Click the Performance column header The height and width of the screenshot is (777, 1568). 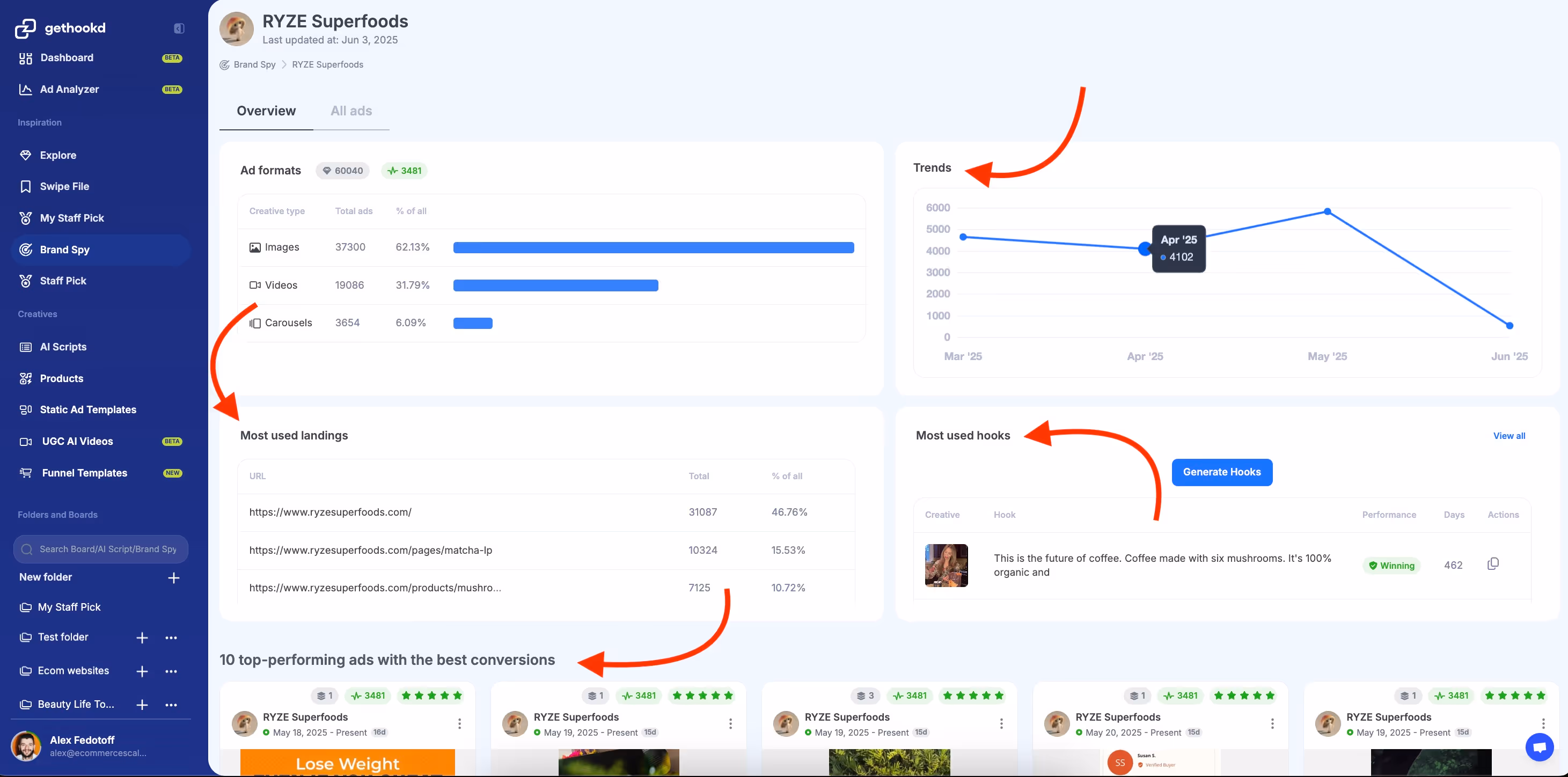tap(1388, 515)
